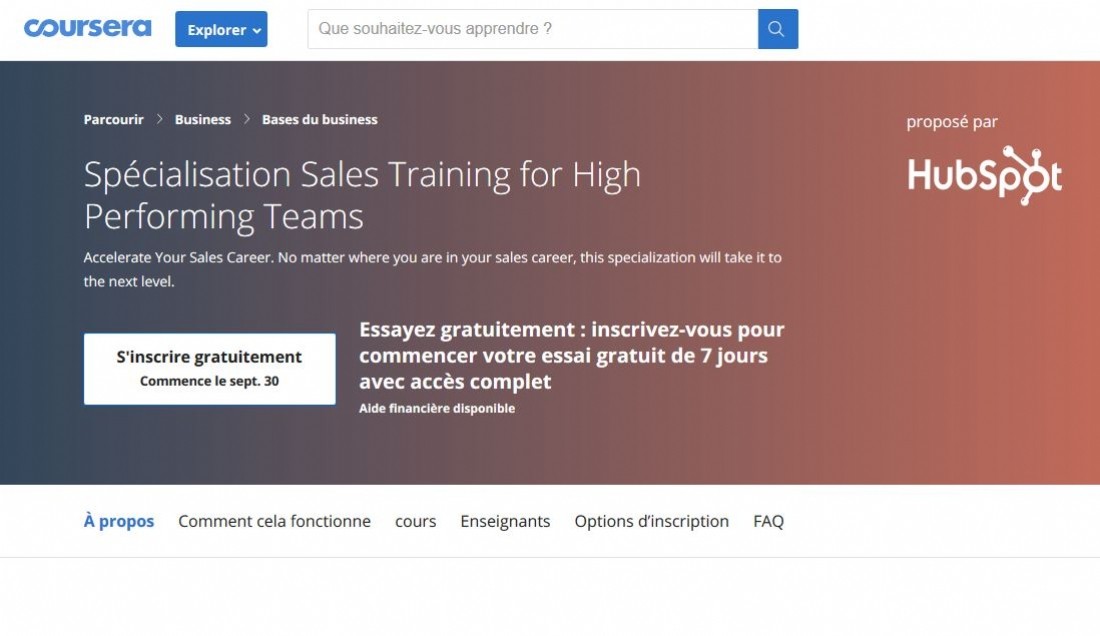Viewport: 1100px width, 636px height.
Task: Click the magnifying glass search icon
Action: (777, 29)
